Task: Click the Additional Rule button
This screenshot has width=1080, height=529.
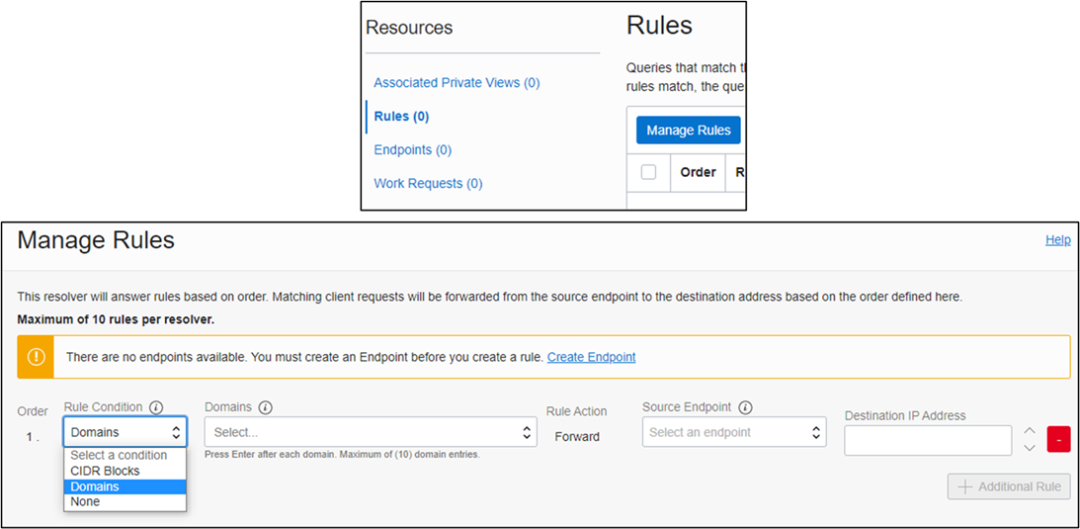Action: [1009, 486]
